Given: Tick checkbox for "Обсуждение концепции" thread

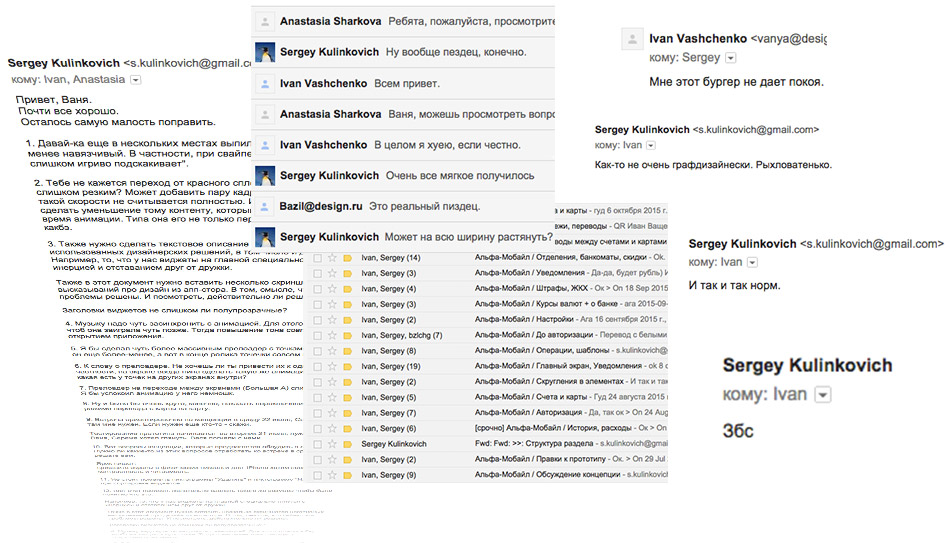Looking at the screenshot, I should 317,474.
